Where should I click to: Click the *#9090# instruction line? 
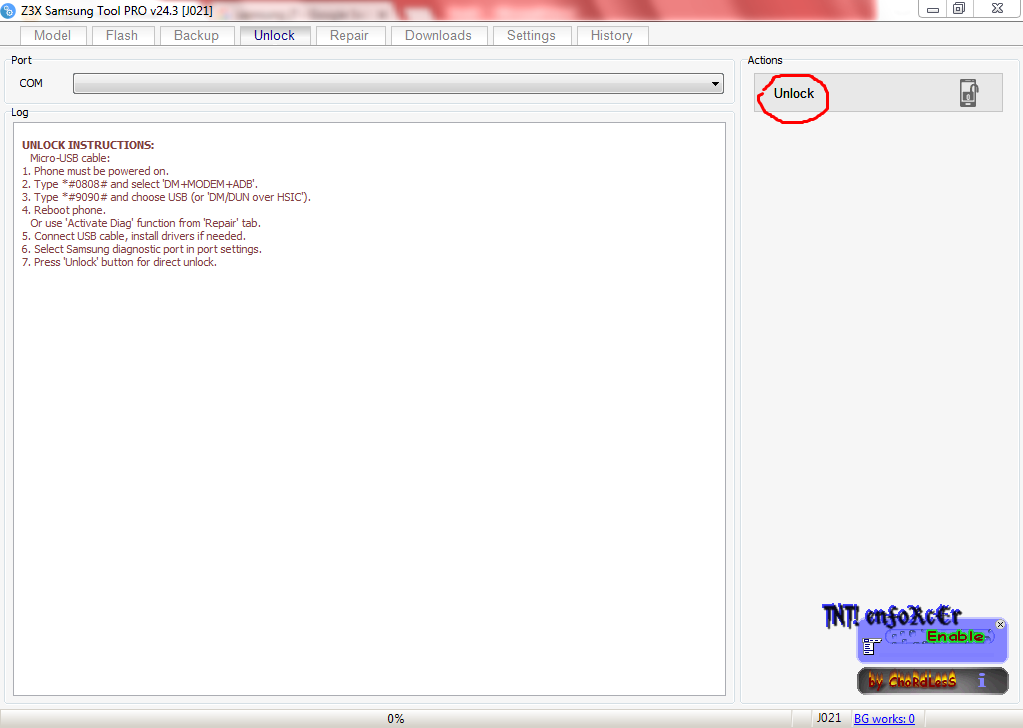click(x=166, y=197)
